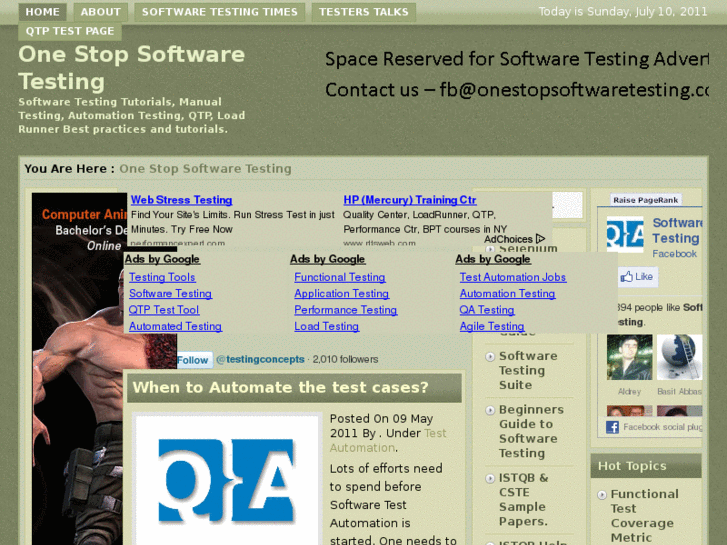Open Functional Test Coverage Metric topic

(x=644, y=516)
